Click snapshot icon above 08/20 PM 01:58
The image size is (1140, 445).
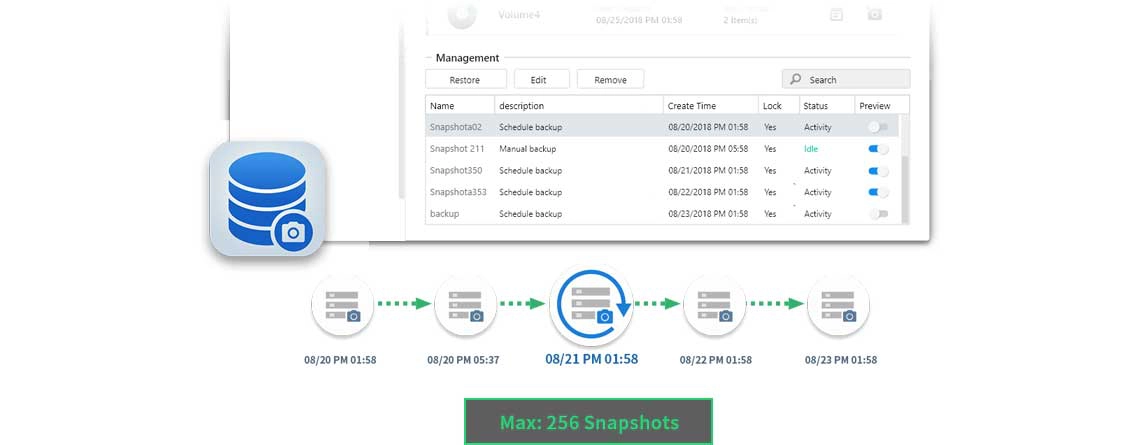point(342,305)
